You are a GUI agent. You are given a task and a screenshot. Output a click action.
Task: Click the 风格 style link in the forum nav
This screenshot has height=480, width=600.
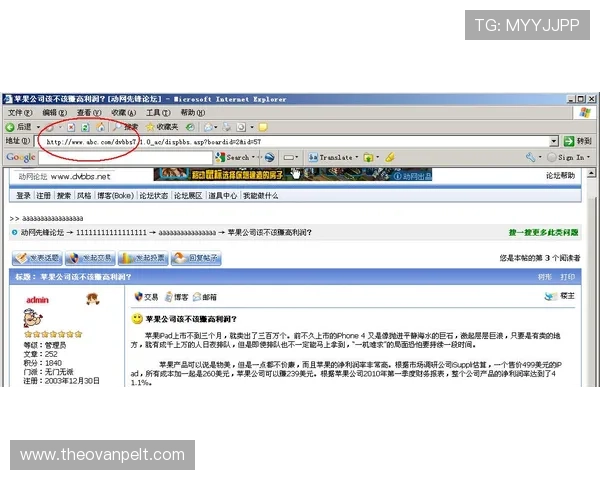(x=84, y=196)
